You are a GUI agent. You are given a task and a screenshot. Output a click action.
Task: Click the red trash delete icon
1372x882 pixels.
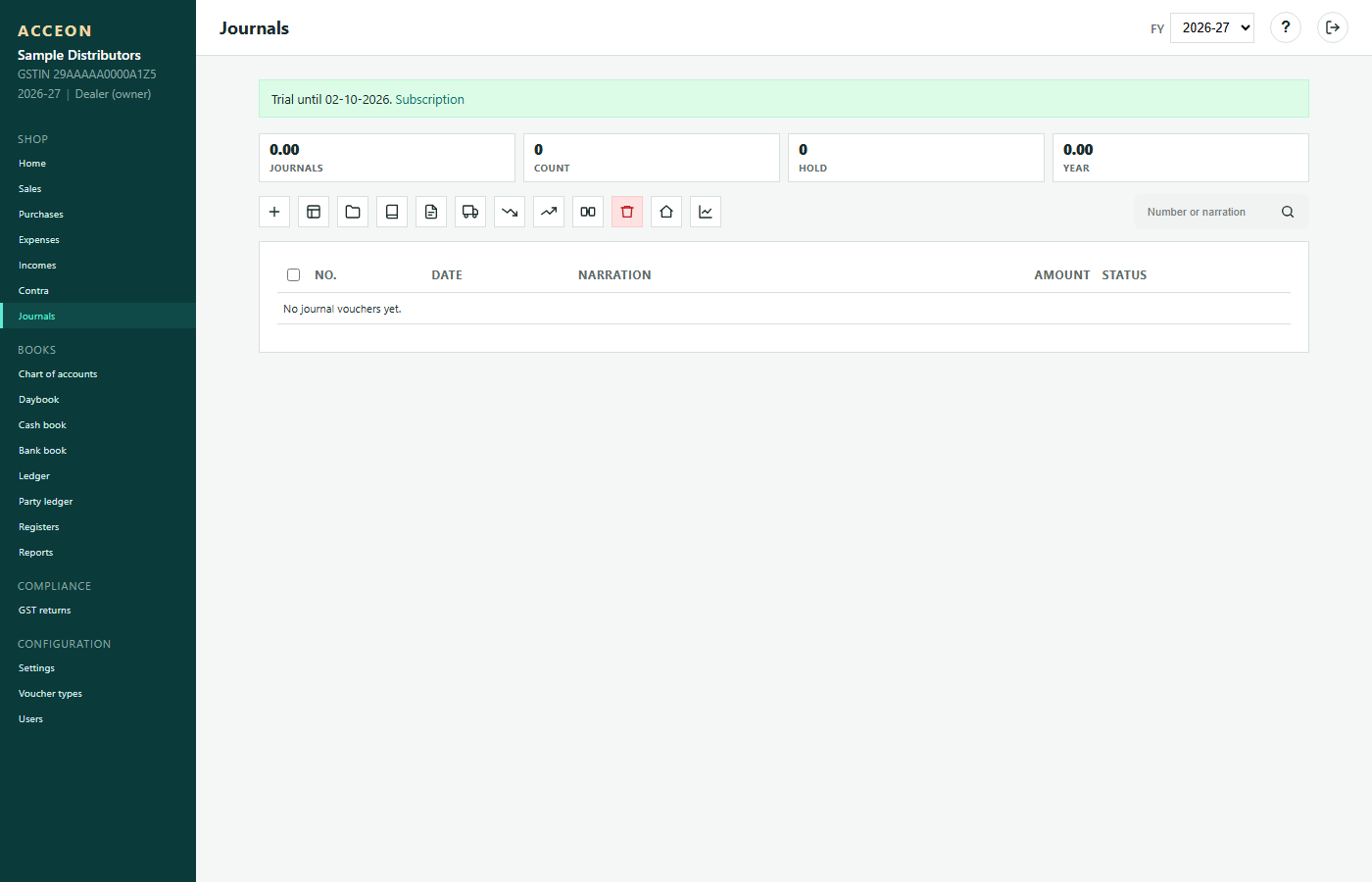[x=627, y=212]
